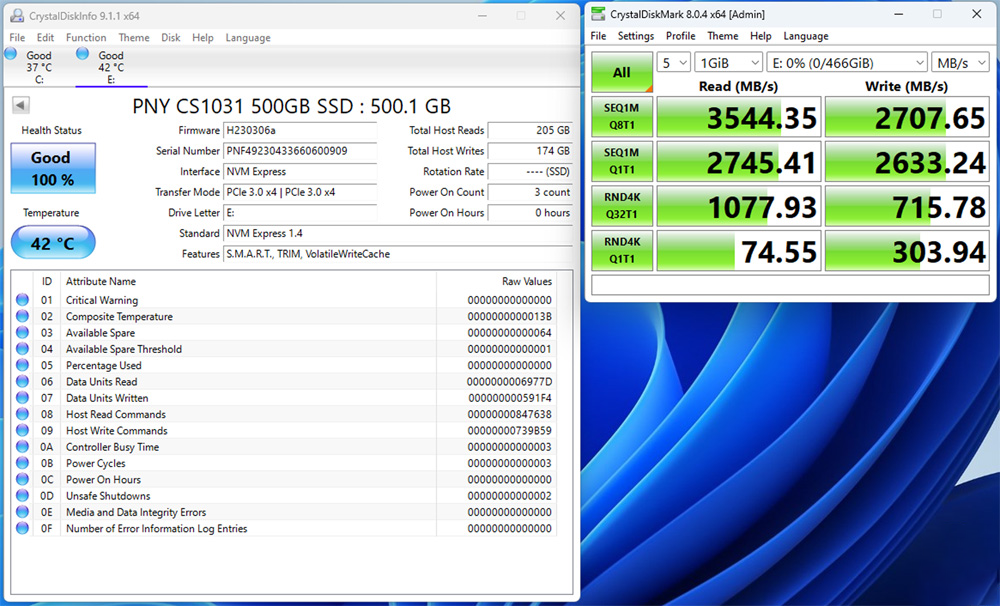The width and height of the screenshot is (1000, 606).
Task: Open CrystalDiskMark Help menu
Action: 760,36
